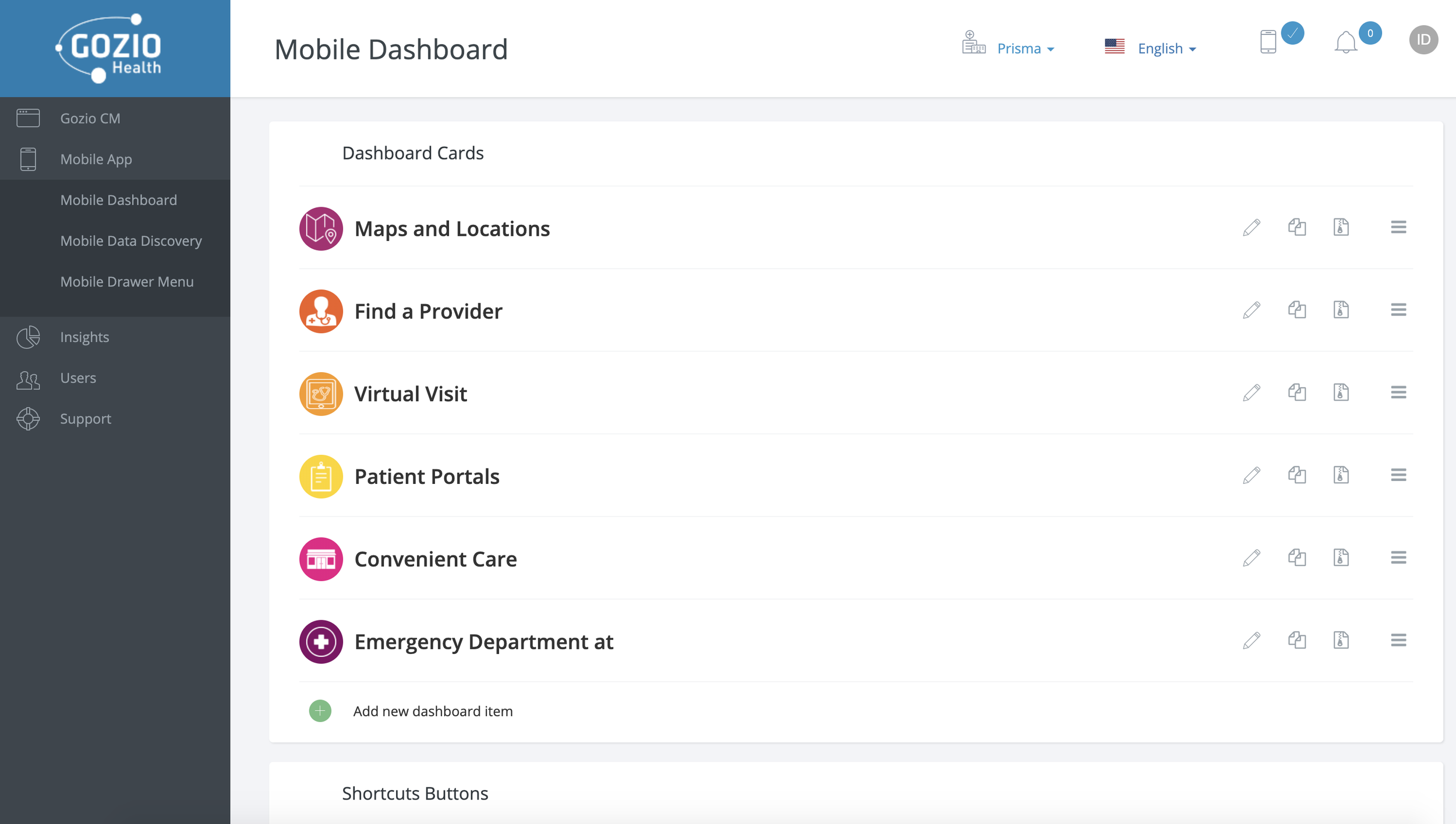This screenshot has height=824, width=1456.
Task: Open the Insights section
Action: pyautogui.click(x=84, y=337)
